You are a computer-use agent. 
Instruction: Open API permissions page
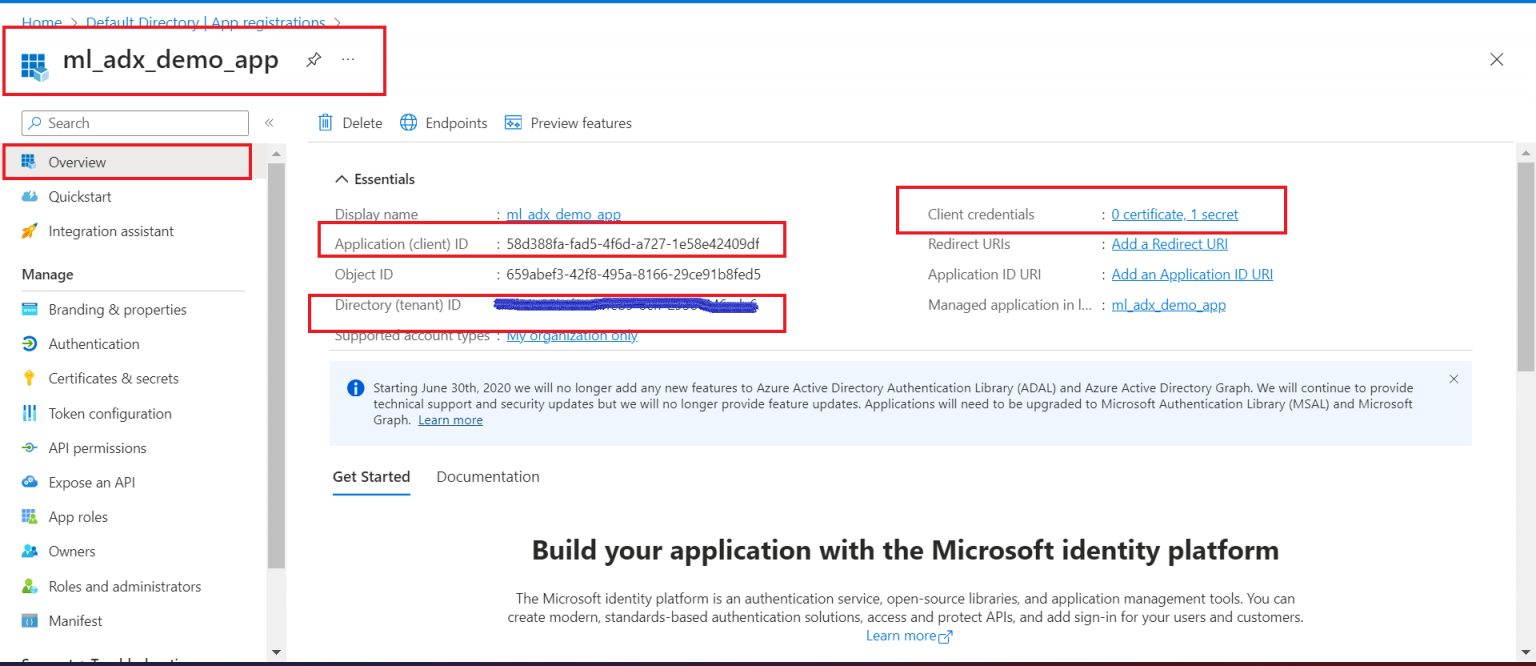tap(97, 448)
